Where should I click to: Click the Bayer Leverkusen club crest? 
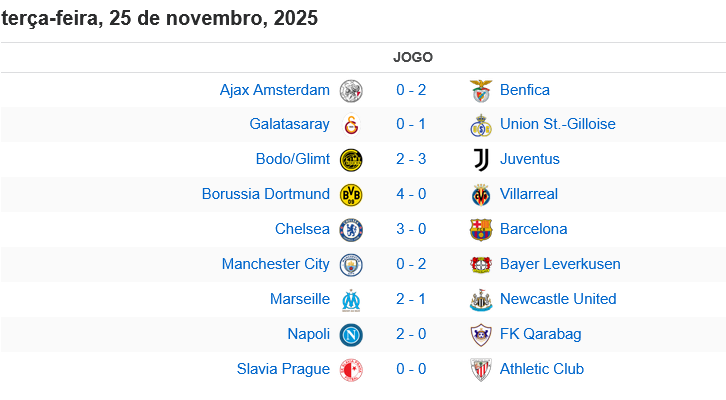(481, 265)
